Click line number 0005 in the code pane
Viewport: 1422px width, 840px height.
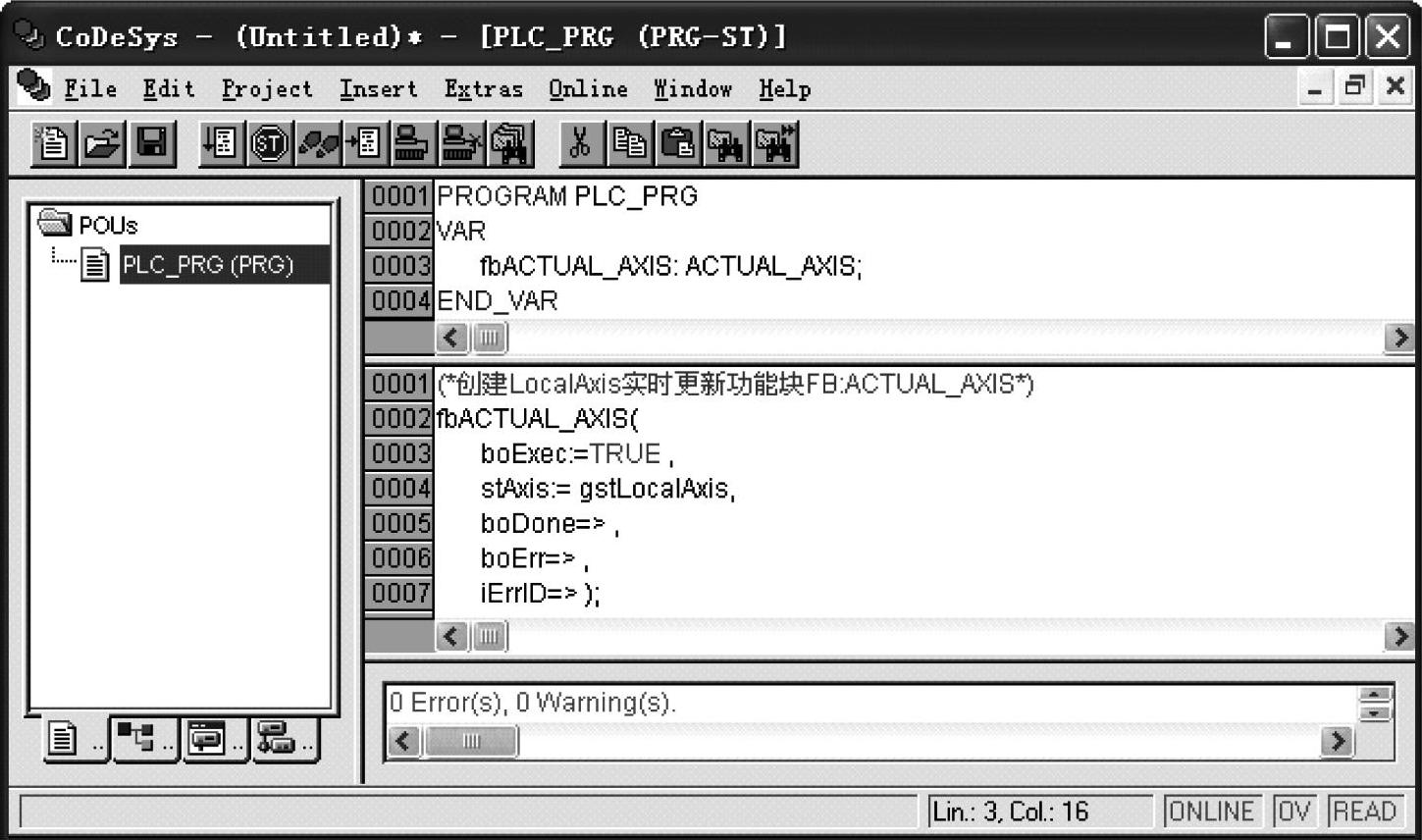click(x=399, y=523)
